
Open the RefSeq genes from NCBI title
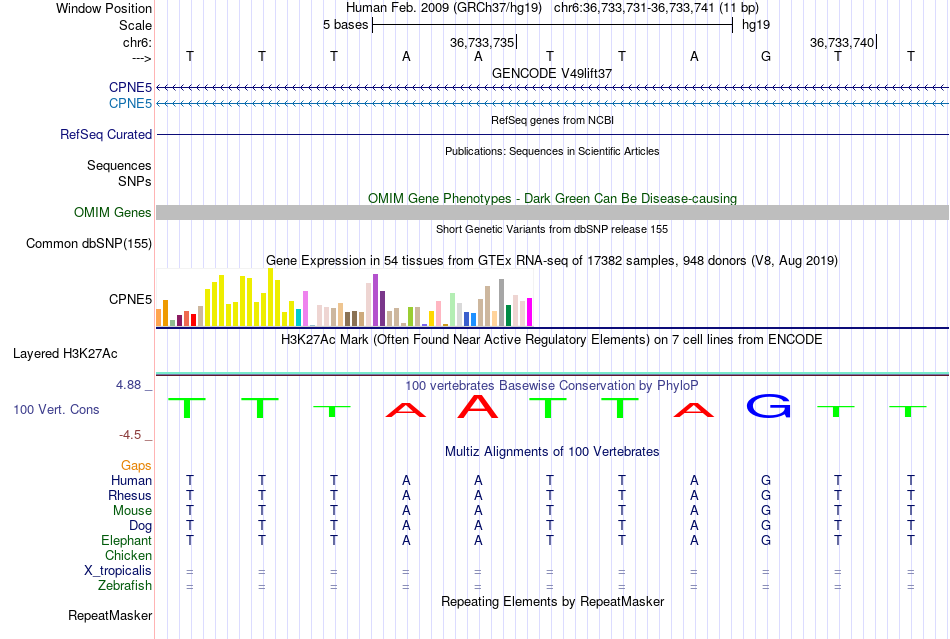(552, 121)
